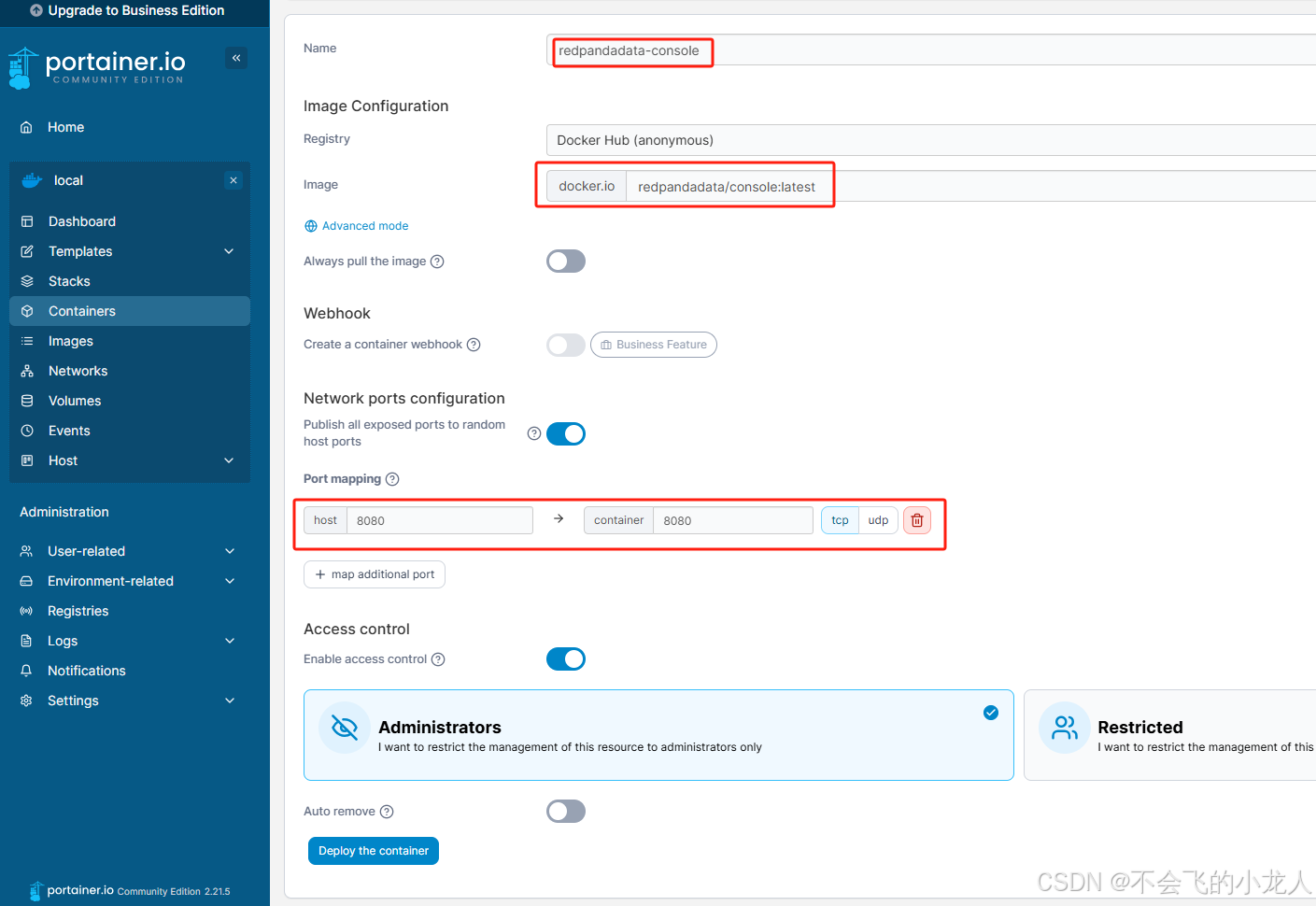Screen dimensions: 1316x906
Task: Disable Enable access control toggle
Action: click(566, 659)
